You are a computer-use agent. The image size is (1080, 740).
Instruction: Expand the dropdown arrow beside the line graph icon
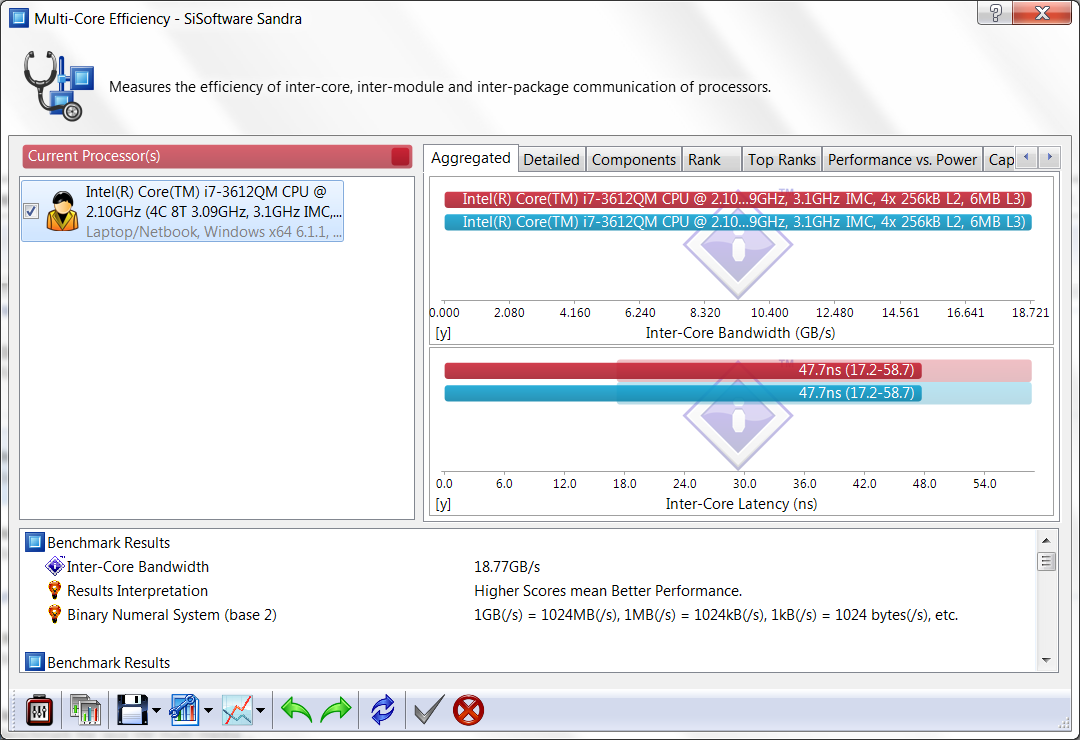coord(260,710)
